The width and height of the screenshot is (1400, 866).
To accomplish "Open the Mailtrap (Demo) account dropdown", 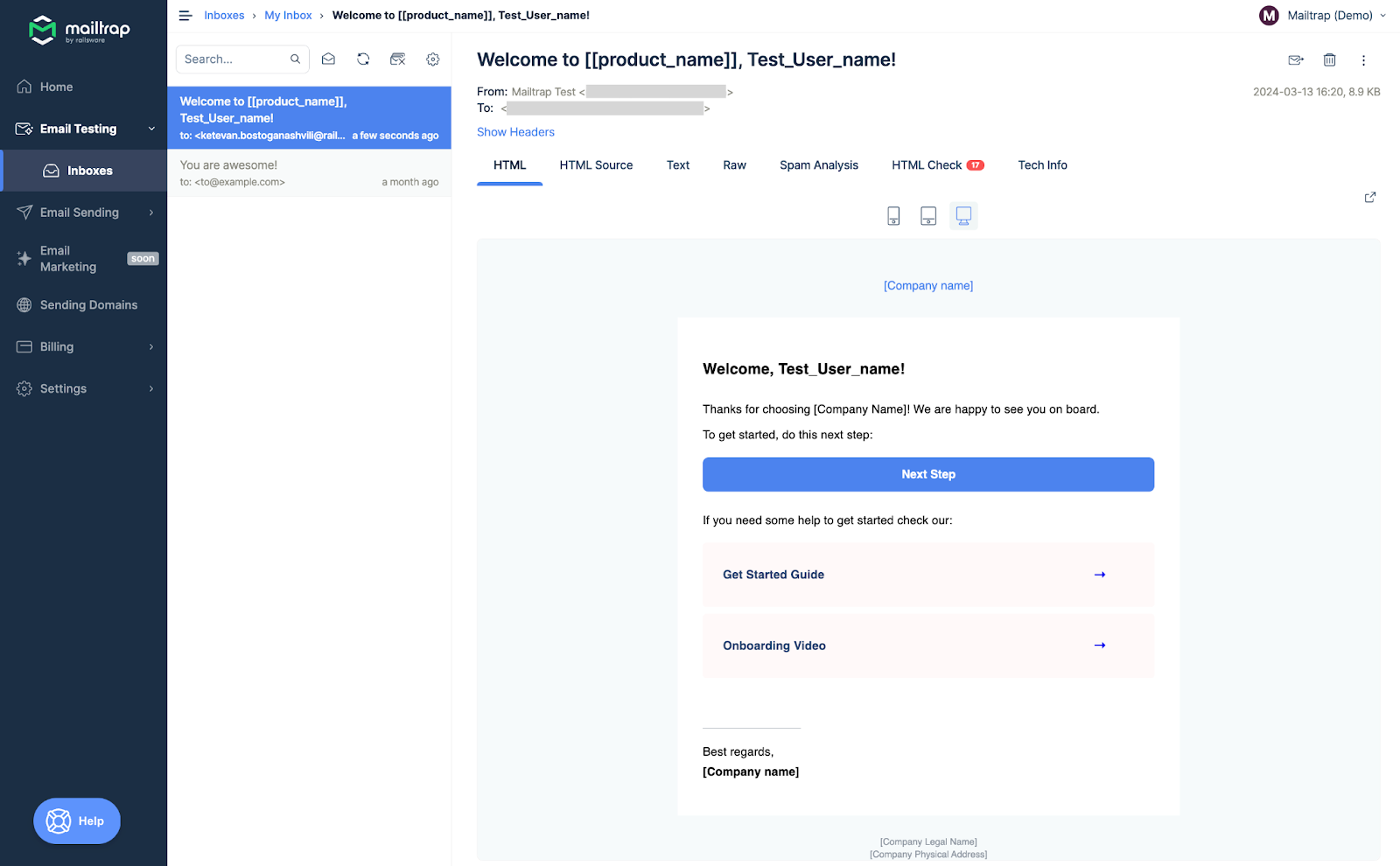I will [x=1323, y=15].
